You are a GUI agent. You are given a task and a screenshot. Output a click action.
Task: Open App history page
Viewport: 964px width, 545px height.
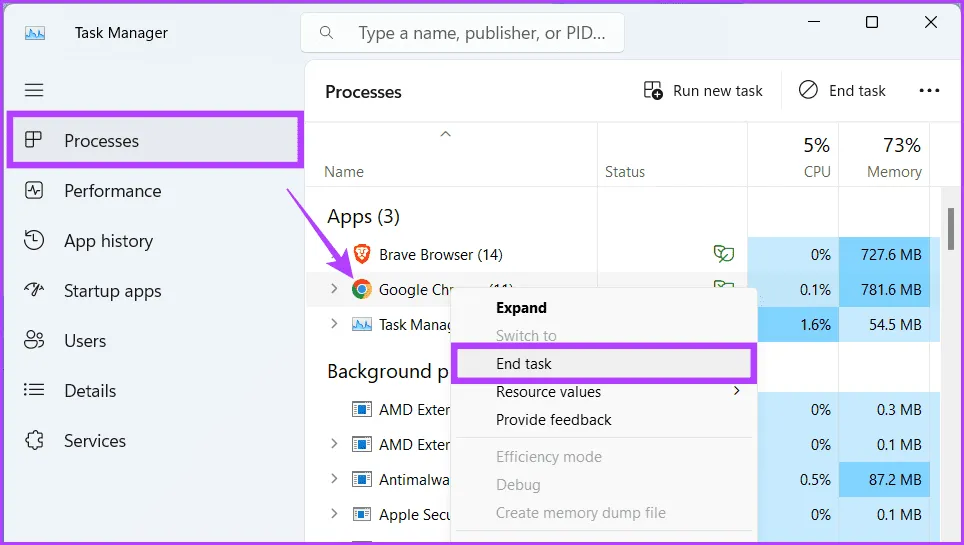[x=108, y=241]
